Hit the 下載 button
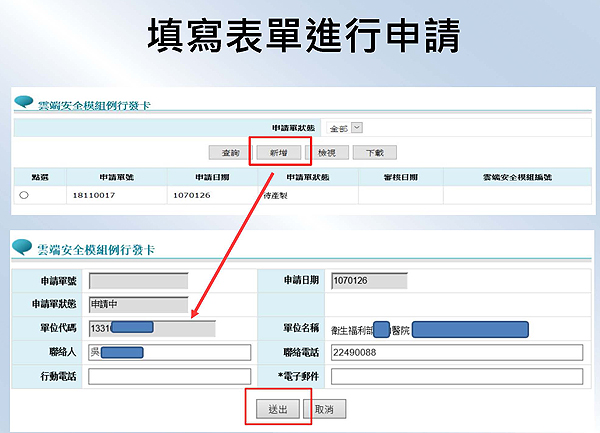The height and width of the screenshot is (433, 600). (374, 153)
